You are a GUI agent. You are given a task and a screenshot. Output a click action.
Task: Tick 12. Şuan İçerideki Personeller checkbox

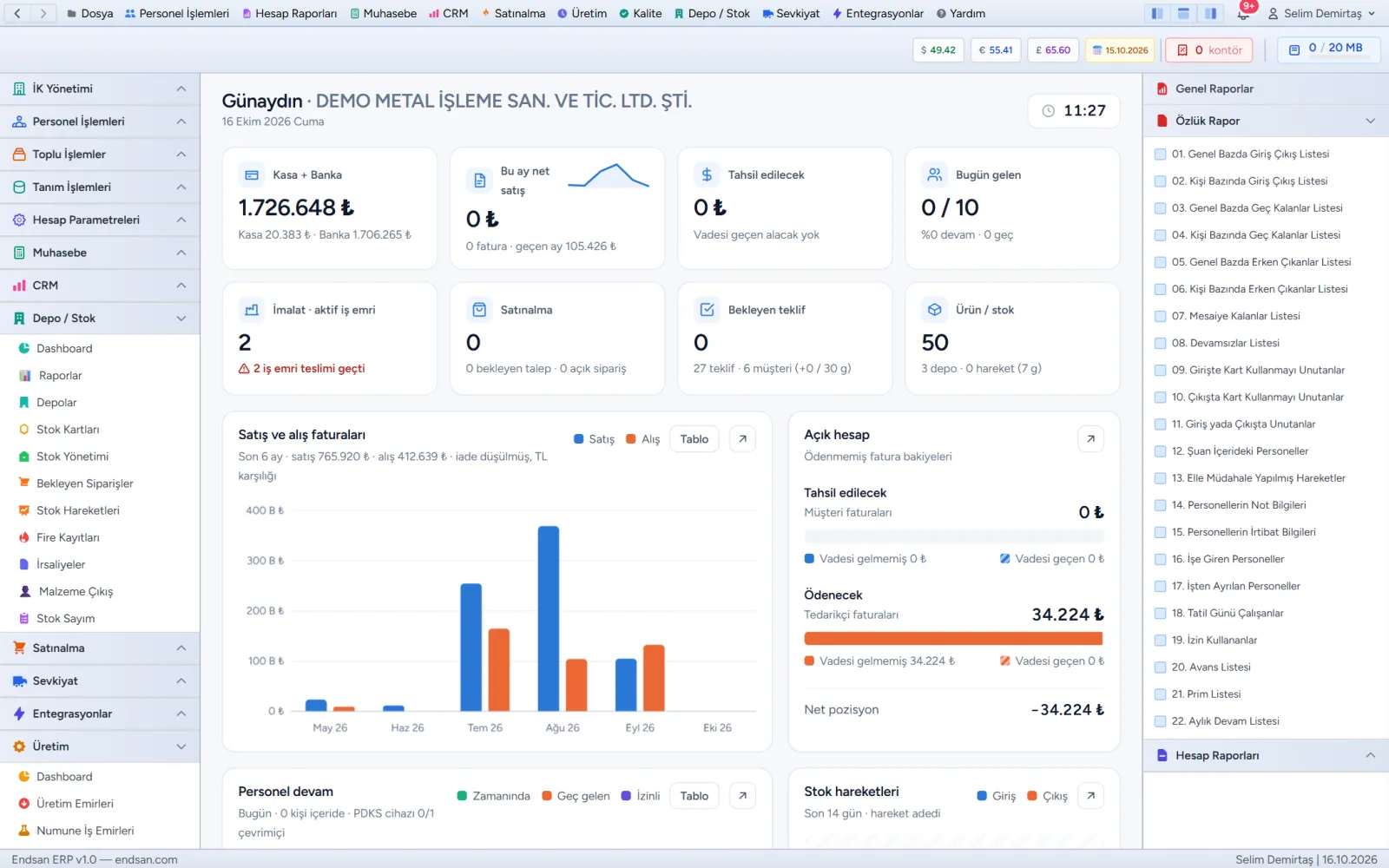(1160, 451)
